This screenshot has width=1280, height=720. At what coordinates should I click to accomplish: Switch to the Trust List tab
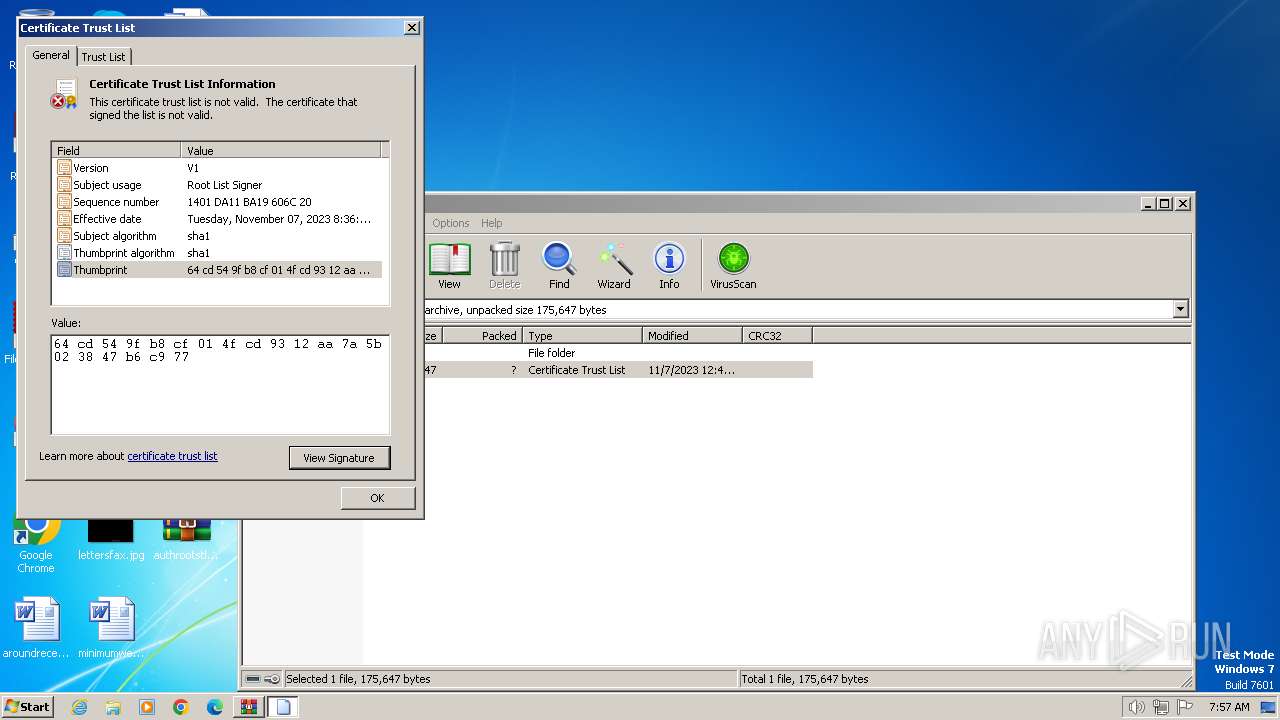pyautogui.click(x=104, y=57)
